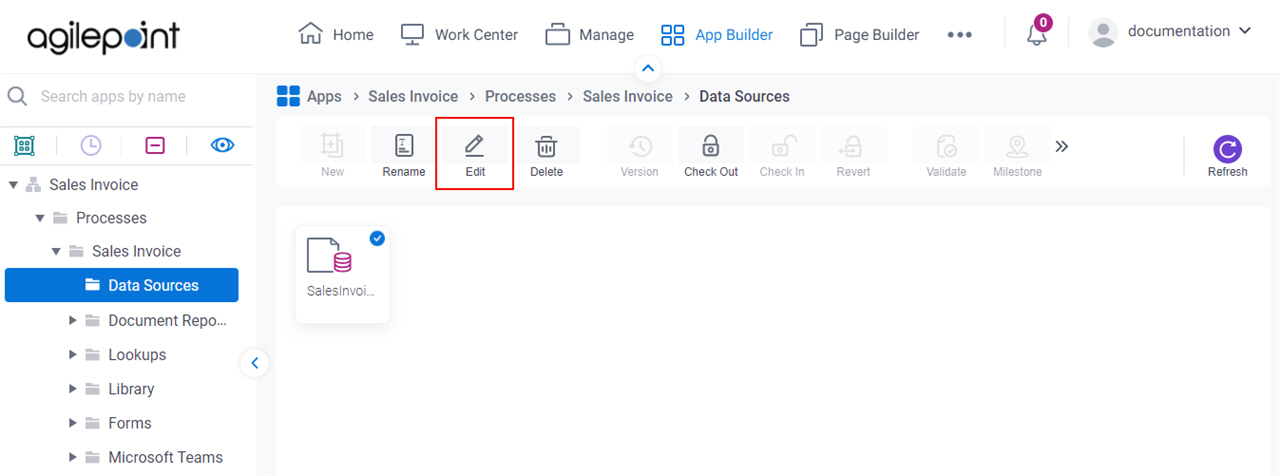Open Page Builder
This screenshot has height=476, width=1280.
coord(859,34)
